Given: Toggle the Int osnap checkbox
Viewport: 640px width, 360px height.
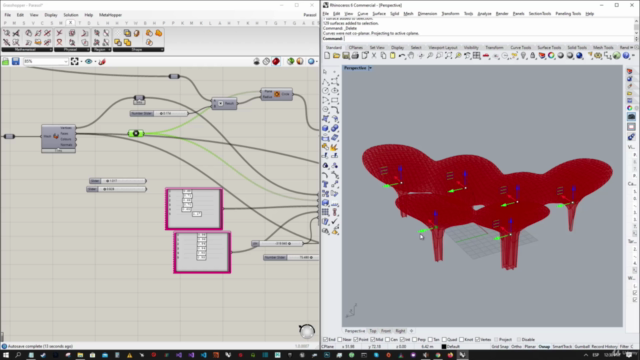Looking at the screenshot, I should [402, 340].
